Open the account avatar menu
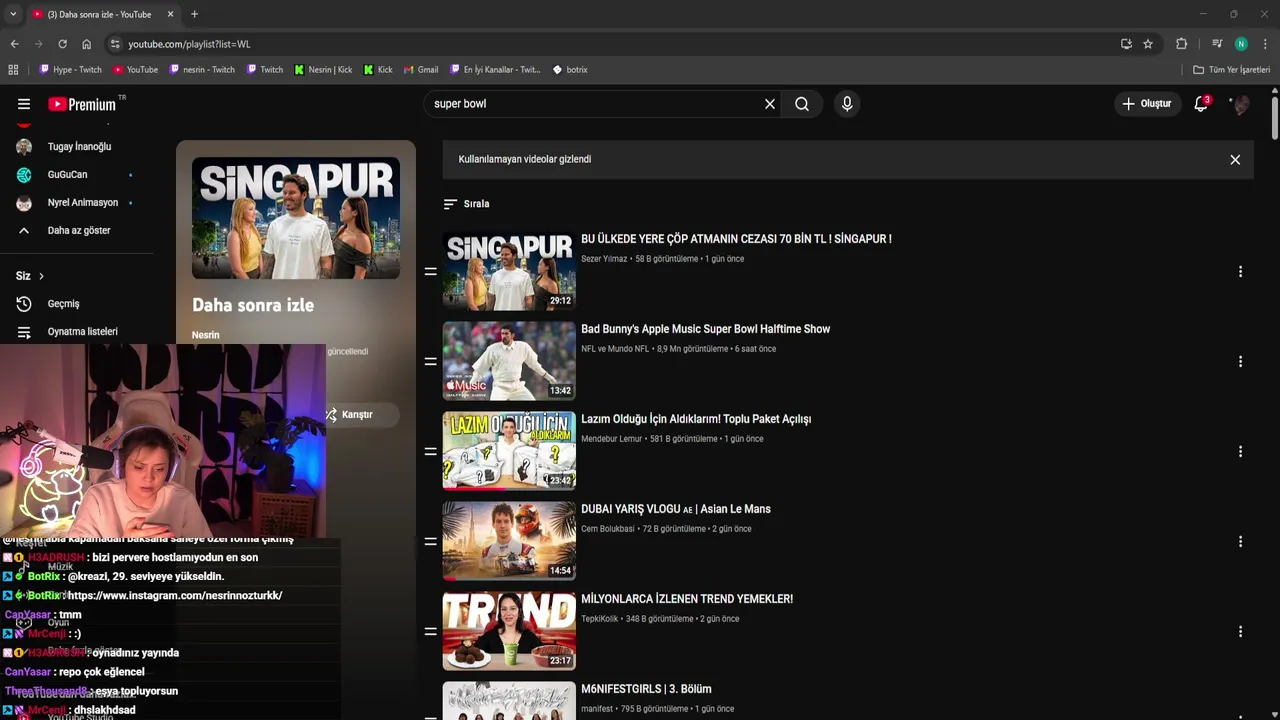 [x=1240, y=104]
